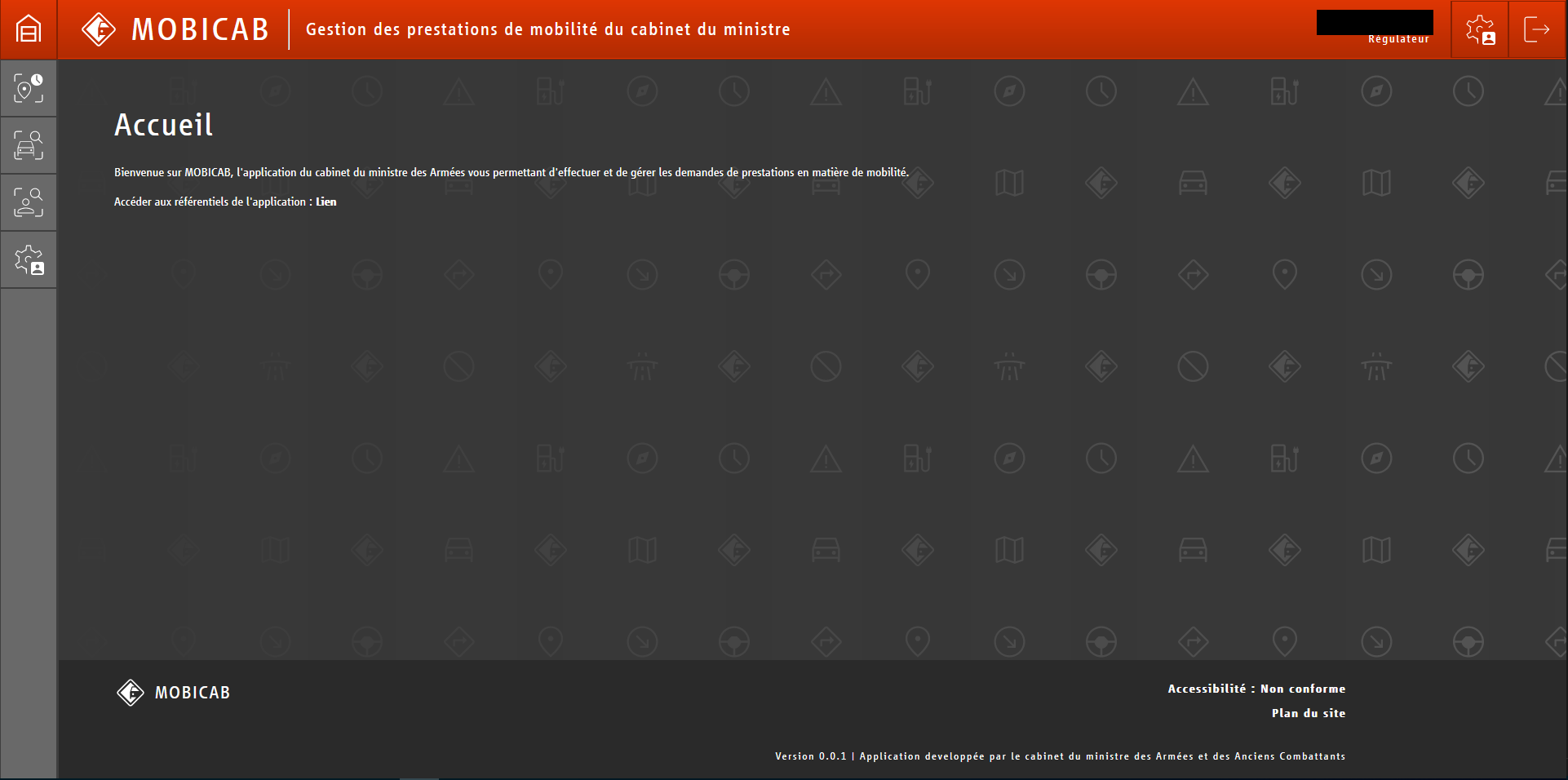Follow the 'Lien' link to référentiels

pyautogui.click(x=326, y=202)
